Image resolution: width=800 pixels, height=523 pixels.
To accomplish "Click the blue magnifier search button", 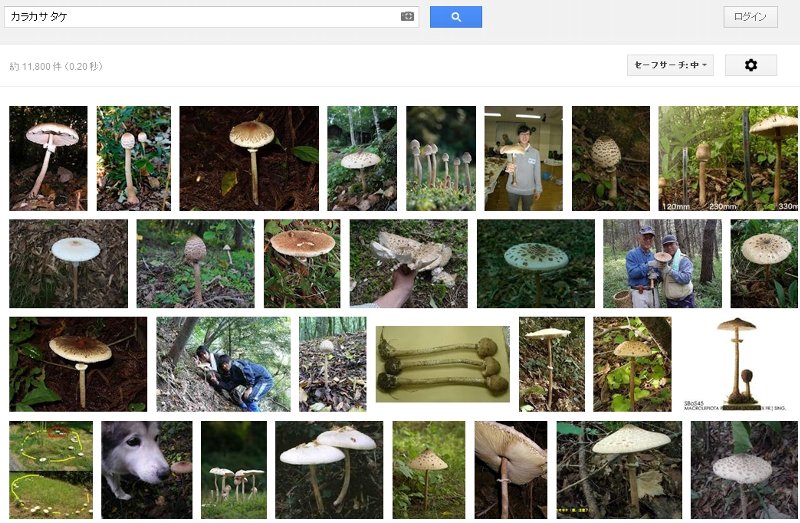I will tap(456, 17).
